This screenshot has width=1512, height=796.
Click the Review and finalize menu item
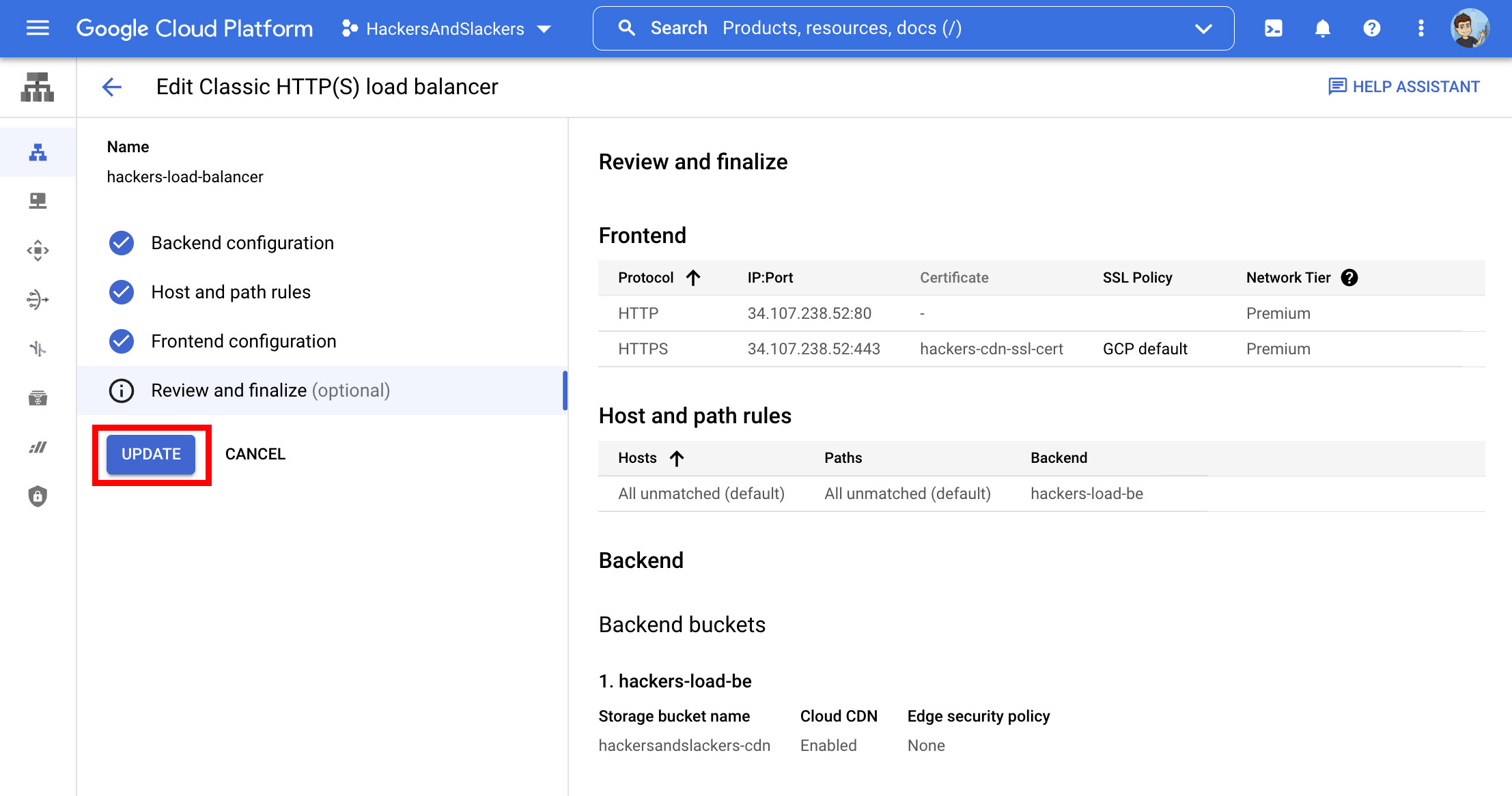(270, 390)
